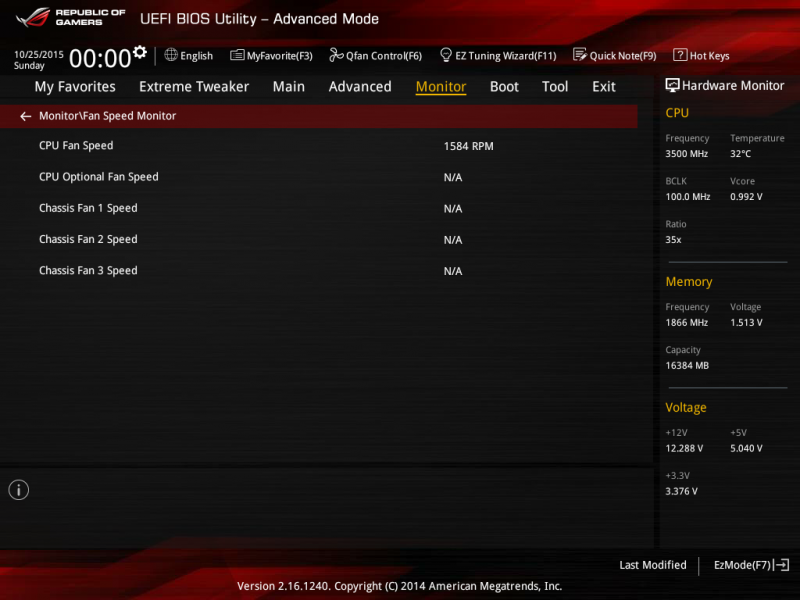
Task: Switch to the Boot tab
Action: [x=504, y=87]
